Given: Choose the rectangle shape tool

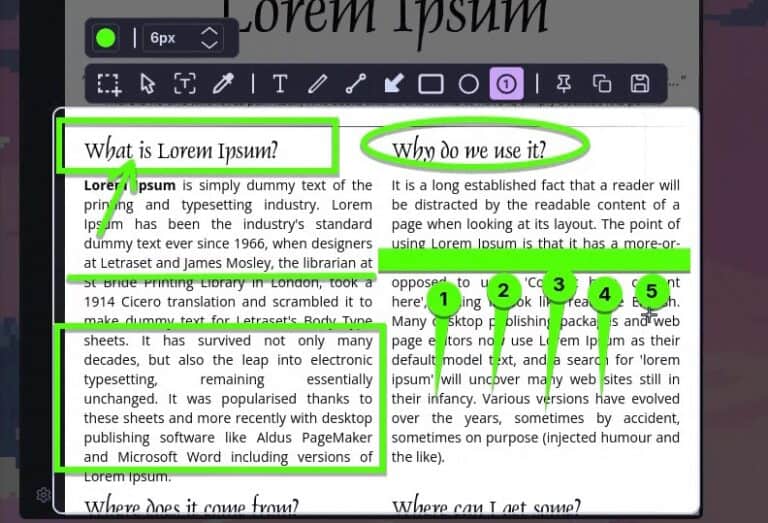Looking at the screenshot, I should click(x=431, y=84).
